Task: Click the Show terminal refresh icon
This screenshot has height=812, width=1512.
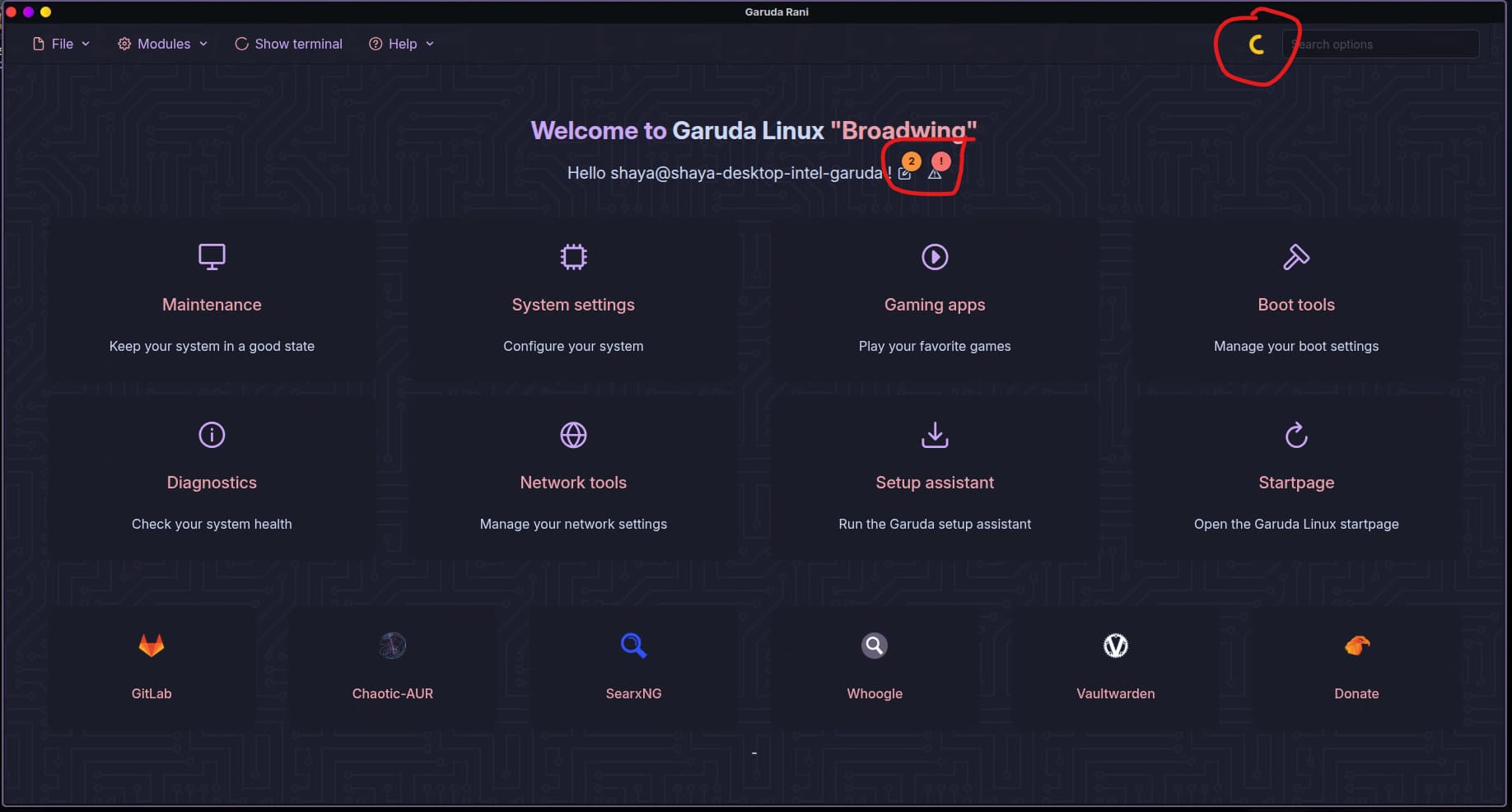Action: click(x=241, y=44)
